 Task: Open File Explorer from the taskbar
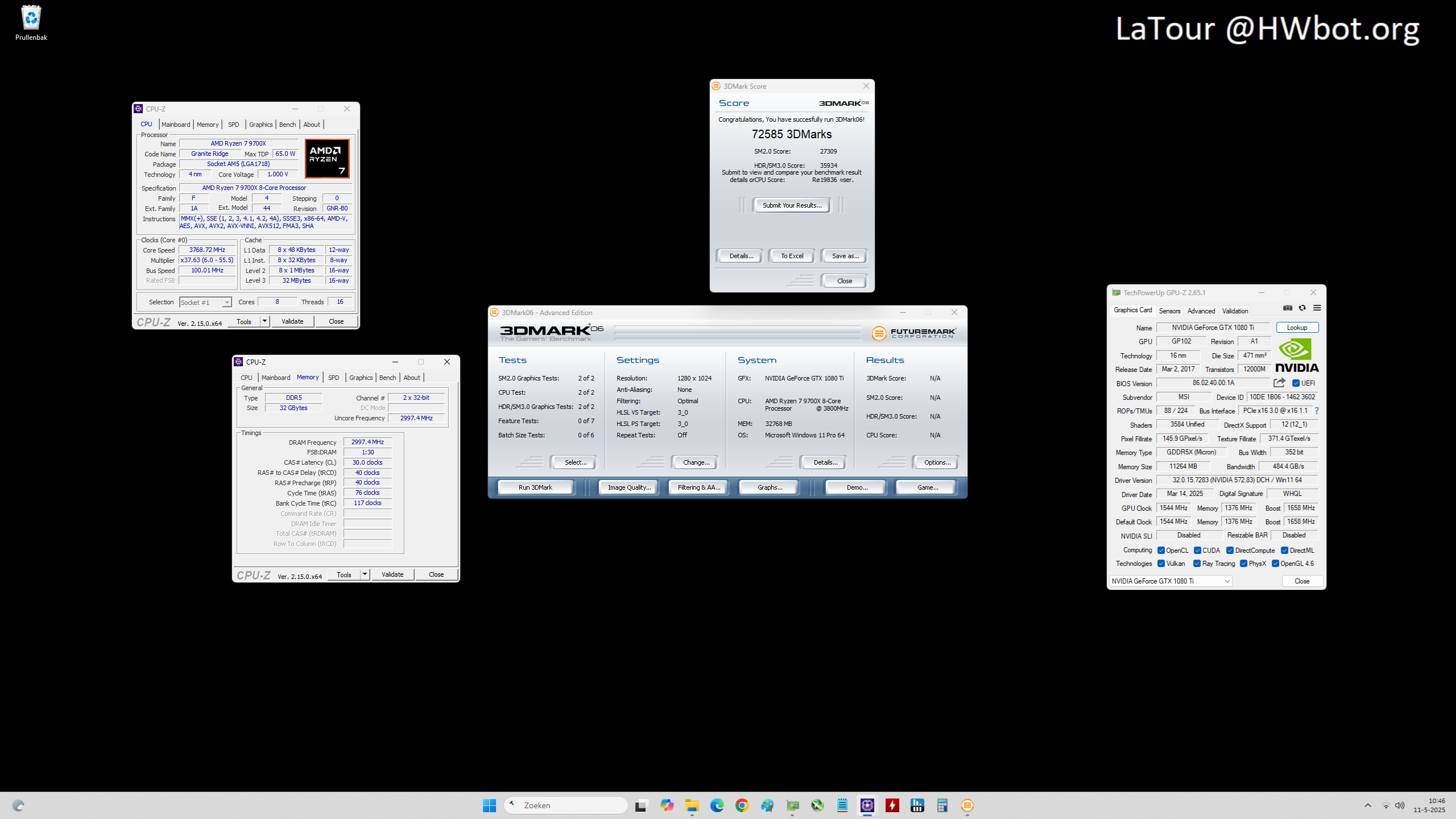pos(692,805)
